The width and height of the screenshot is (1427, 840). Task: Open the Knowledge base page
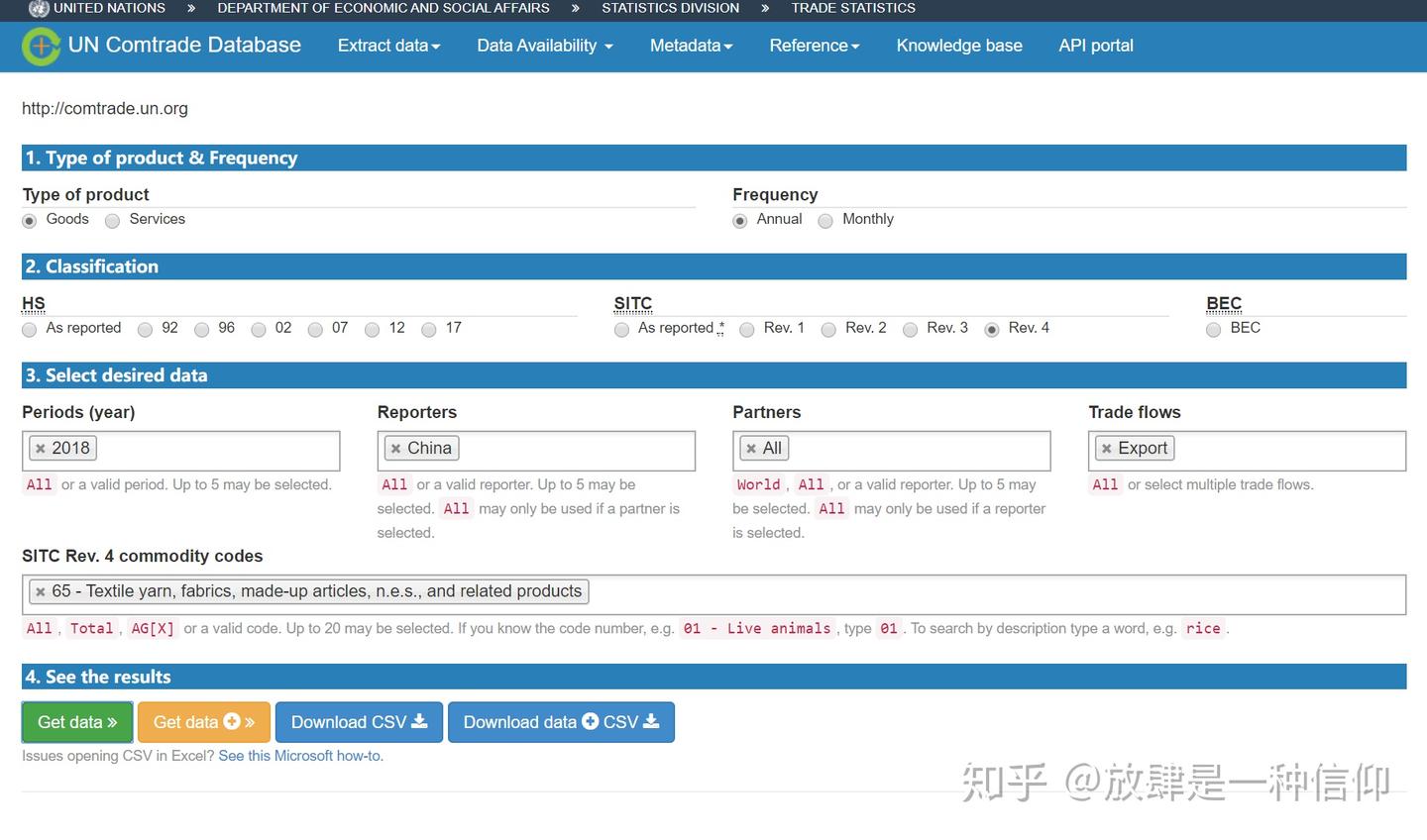(x=958, y=46)
